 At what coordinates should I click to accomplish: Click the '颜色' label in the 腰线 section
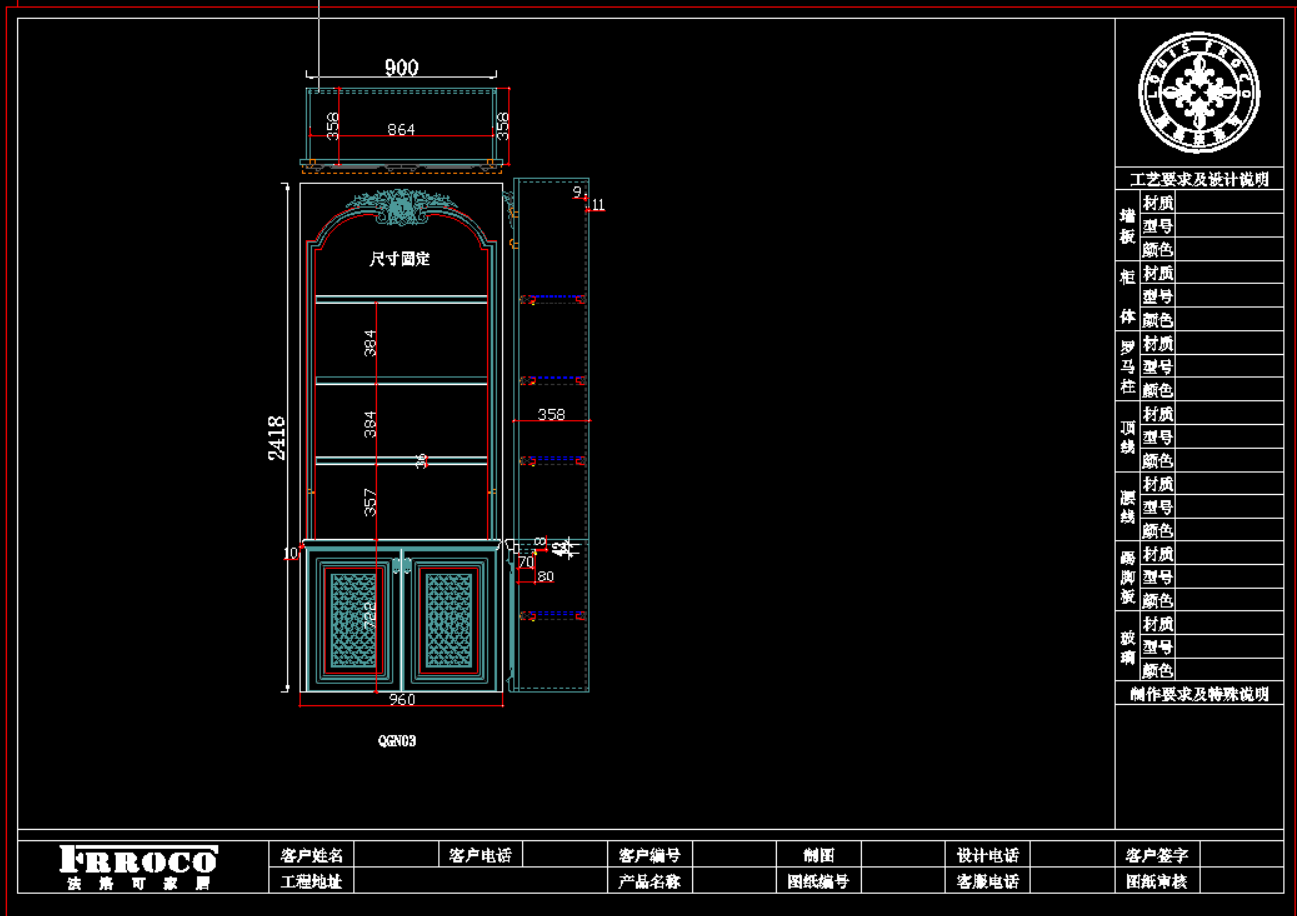[x=1158, y=531]
